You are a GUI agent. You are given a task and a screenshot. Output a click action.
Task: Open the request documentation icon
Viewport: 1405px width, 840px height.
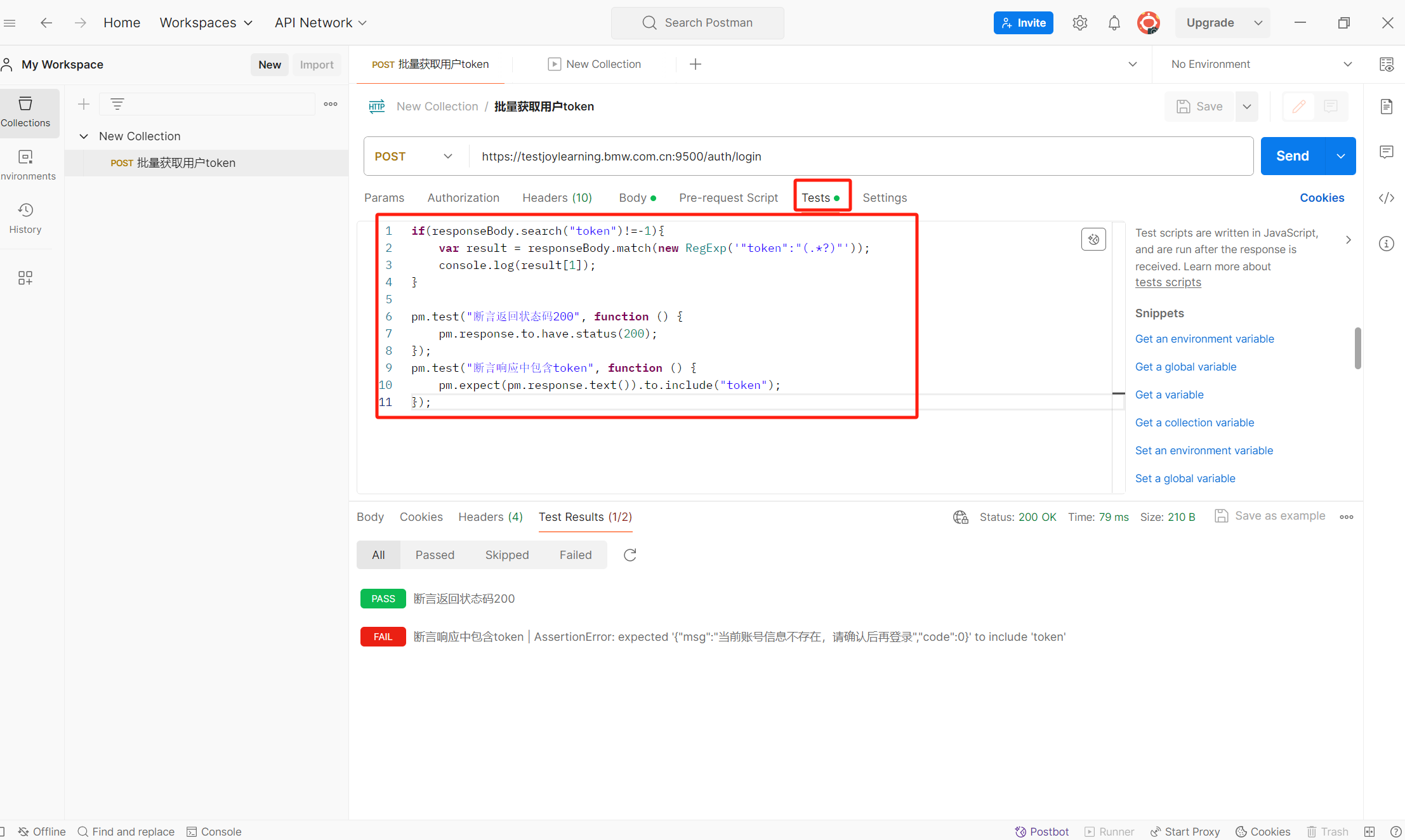tap(1386, 107)
